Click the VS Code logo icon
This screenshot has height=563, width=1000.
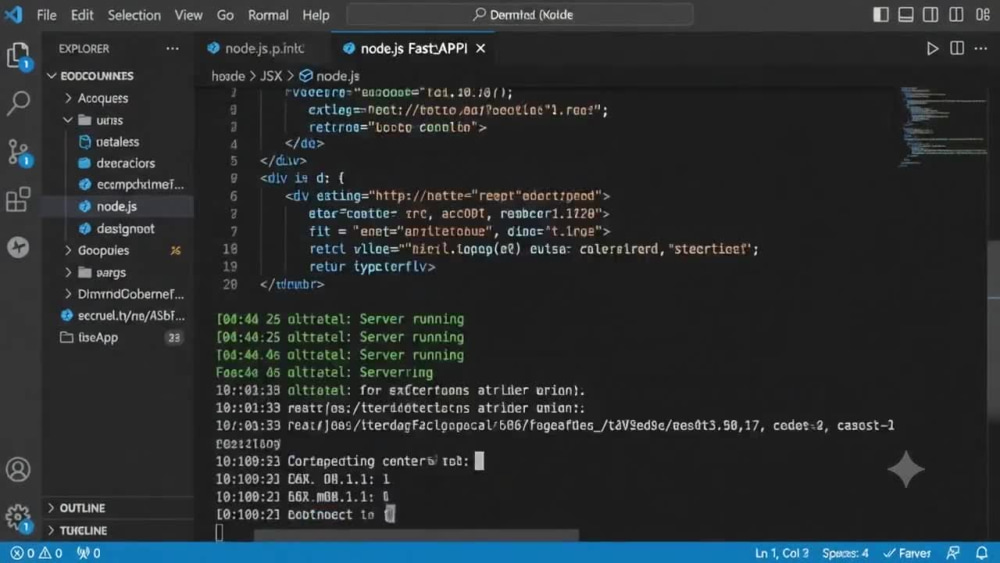pos(13,14)
